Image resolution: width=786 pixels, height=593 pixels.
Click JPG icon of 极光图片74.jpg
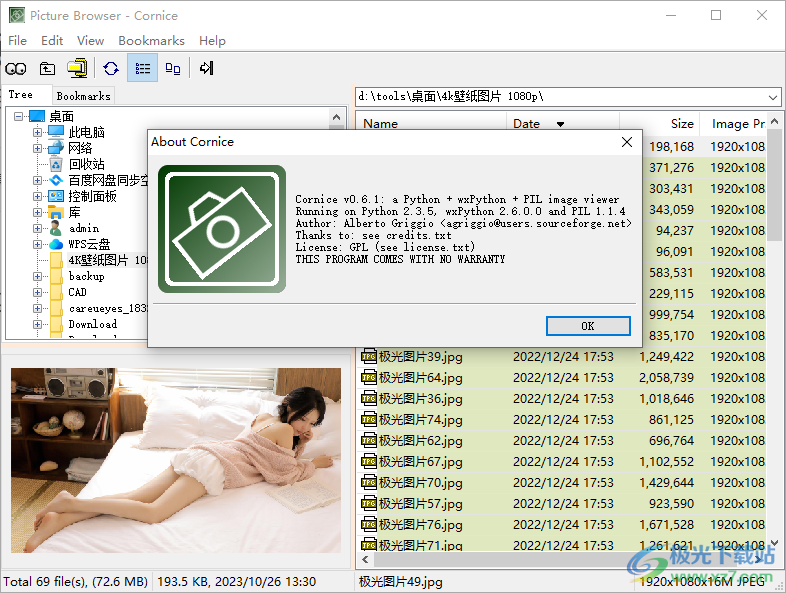(x=369, y=420)
